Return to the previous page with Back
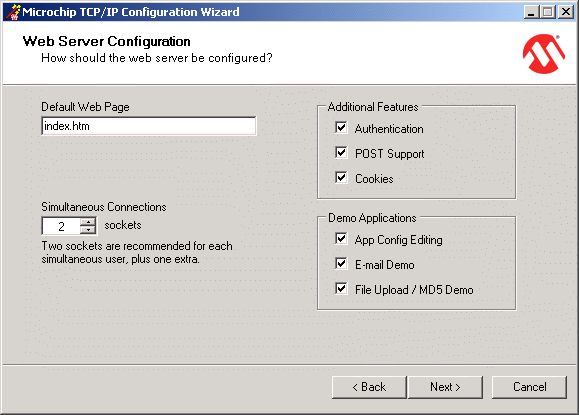The image size is (579, 415). (369, 387)
